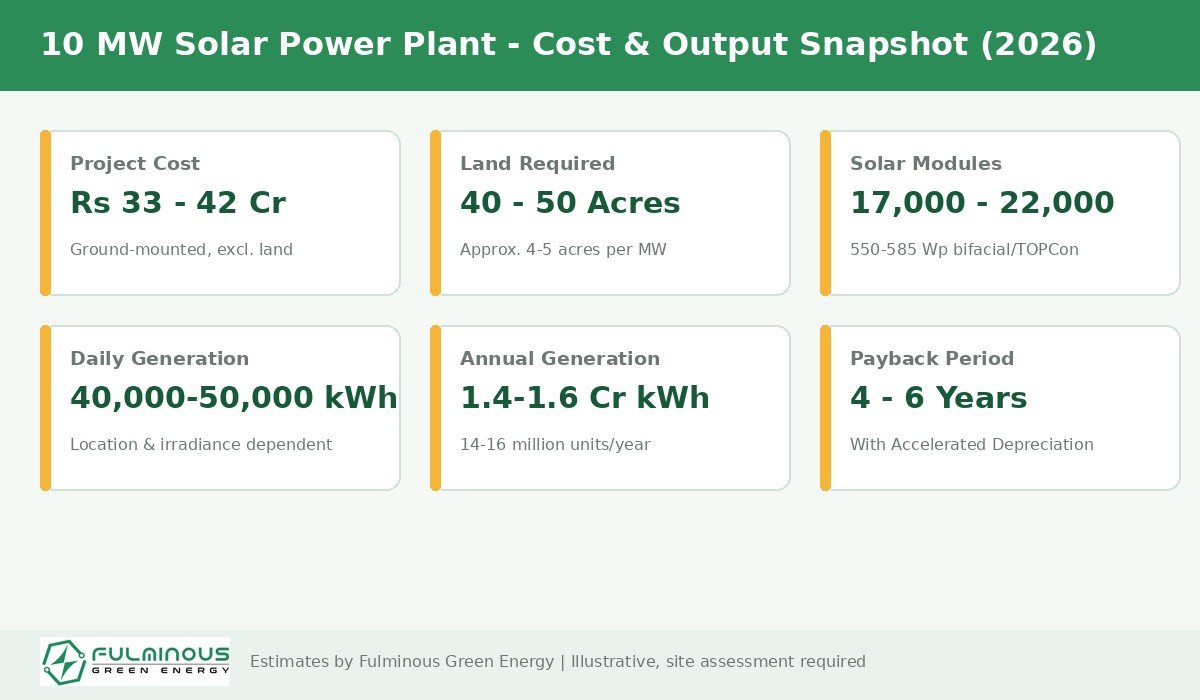Click 'With Accelerated Depreciation' note
Screen dimensions: 1200x700
pyautogui.click(x=972, y=445)
